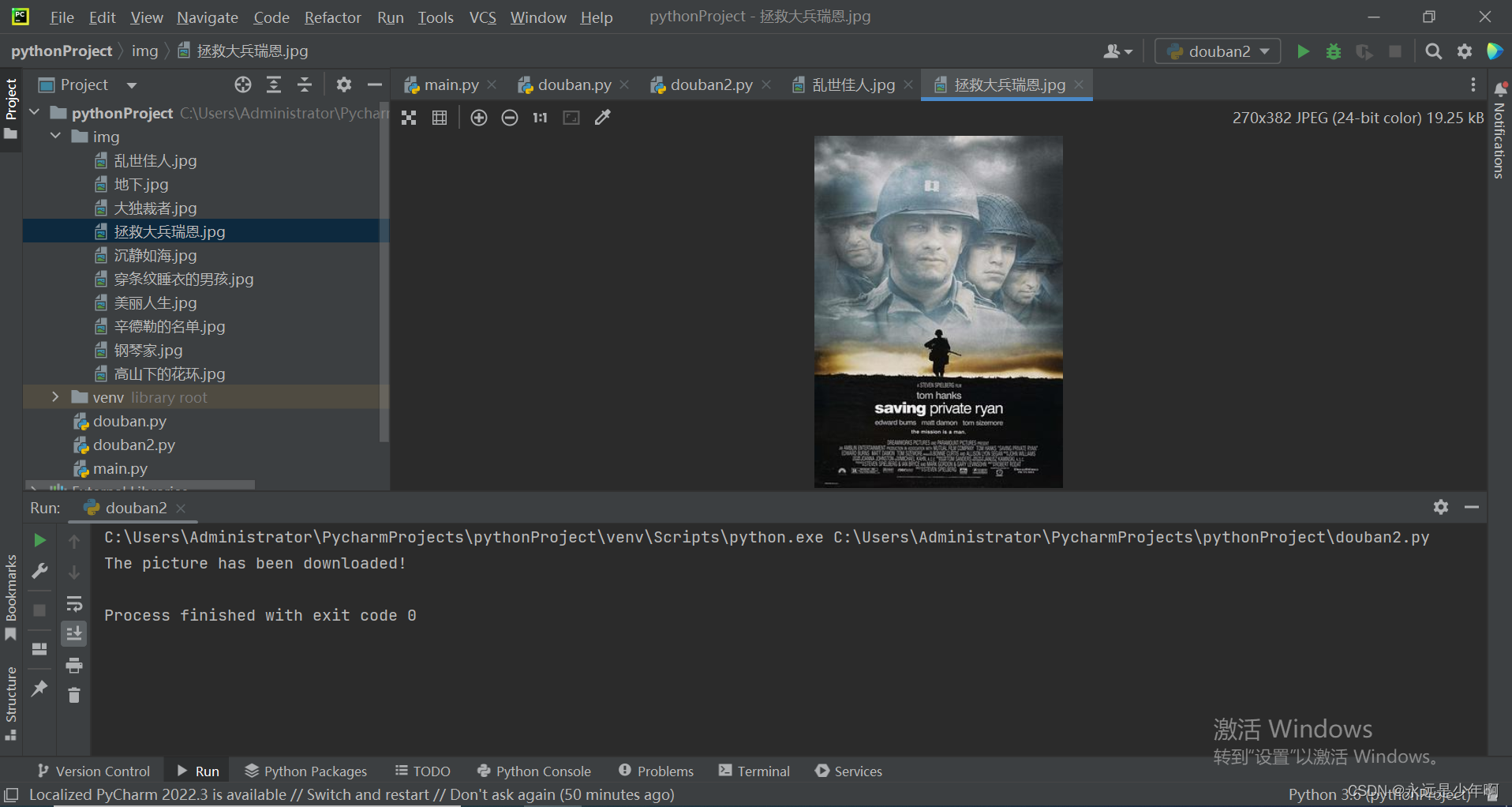Open Version Control tool window
Viewport: 1512px width, 807px height.
click(x=94, y=771)
